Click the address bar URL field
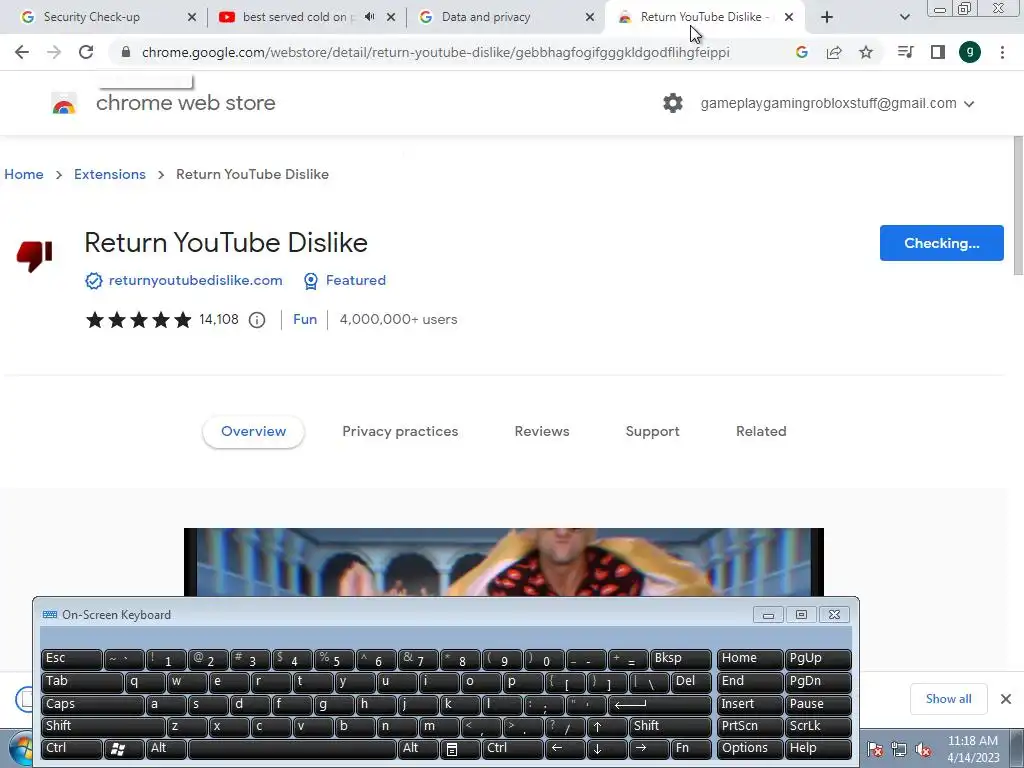This screenshot has height=768, width=1024. (x=436, y=52)
